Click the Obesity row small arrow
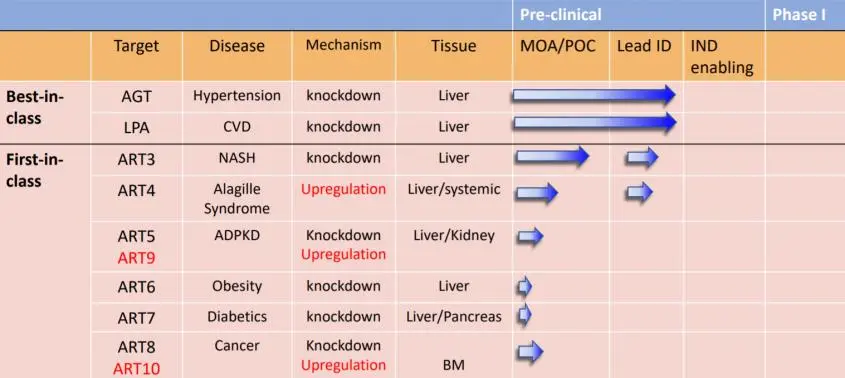 click(525, 286)
